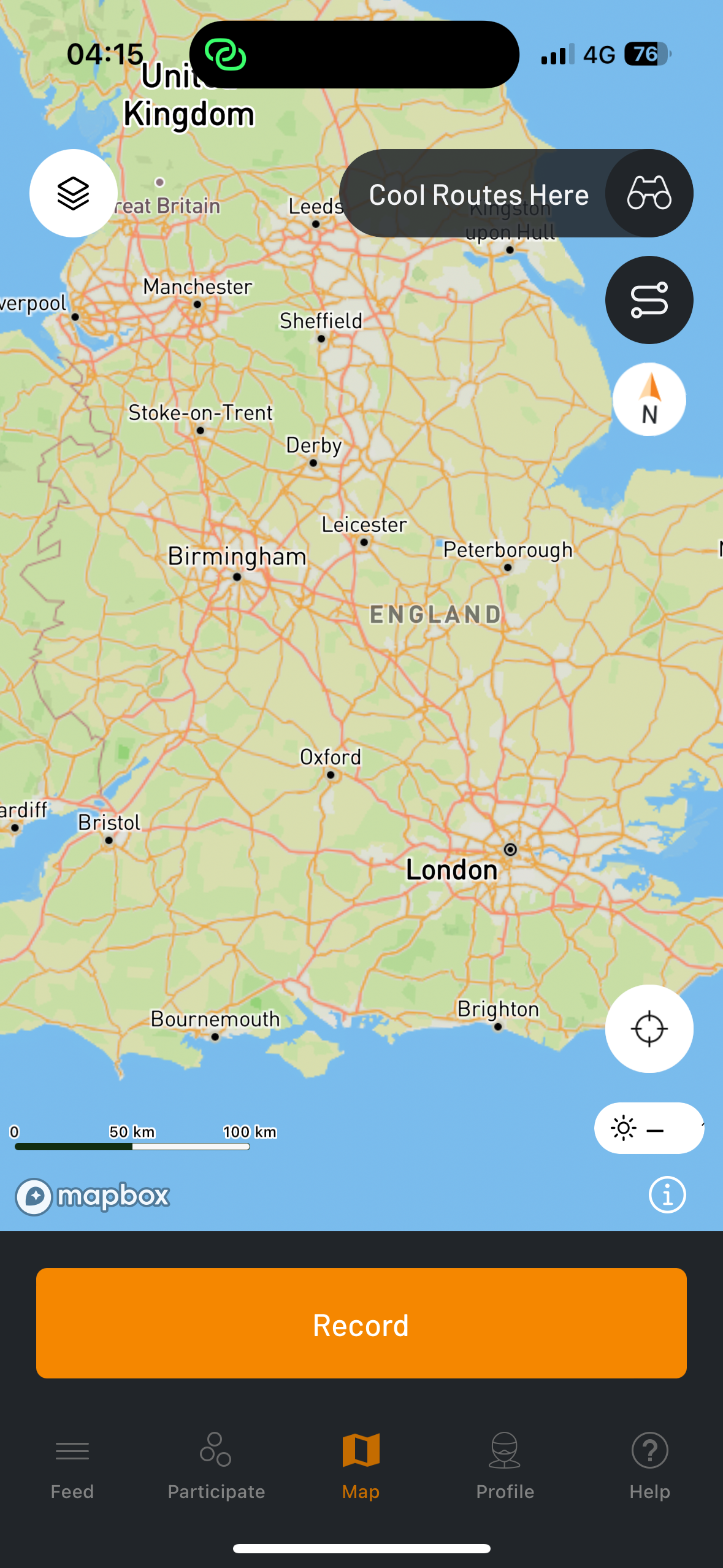Tap the Oxford city dot

331,775
